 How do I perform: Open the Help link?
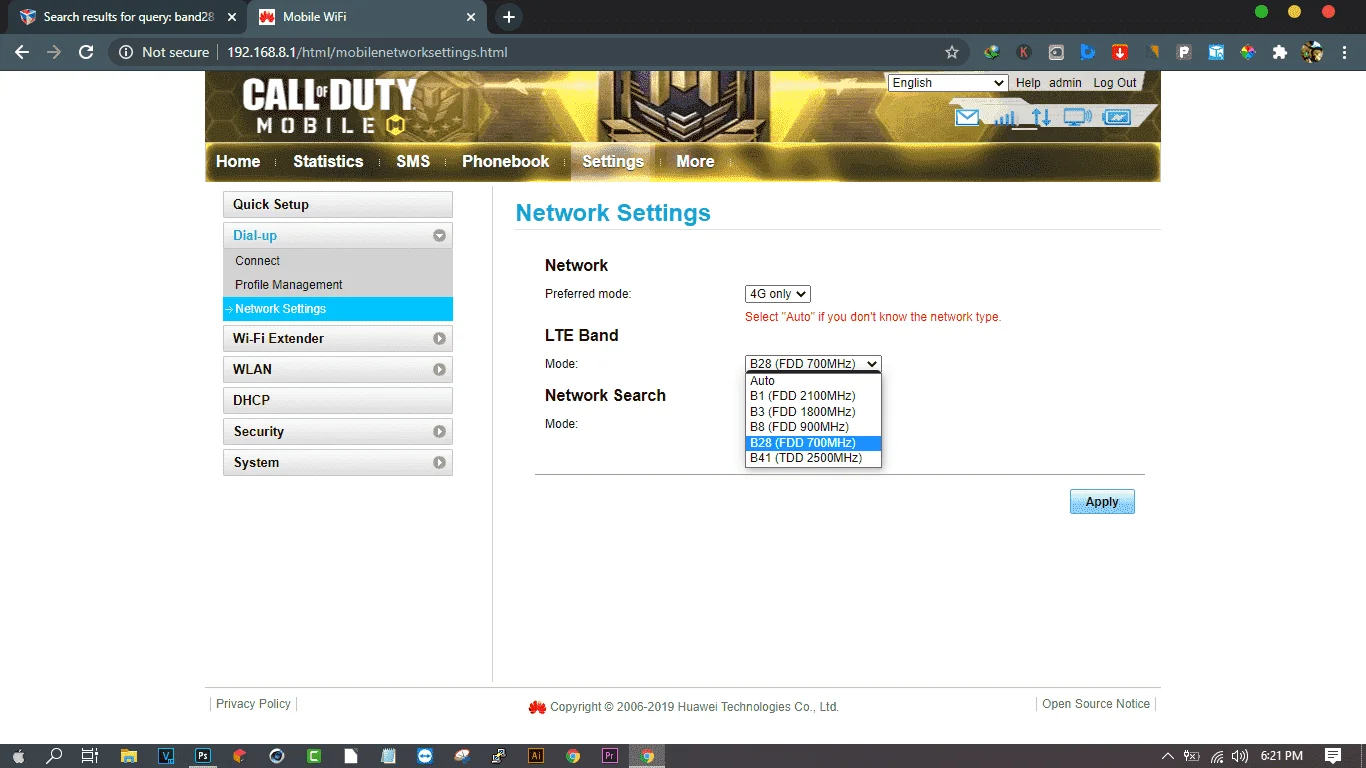(x=1028, y=83)
